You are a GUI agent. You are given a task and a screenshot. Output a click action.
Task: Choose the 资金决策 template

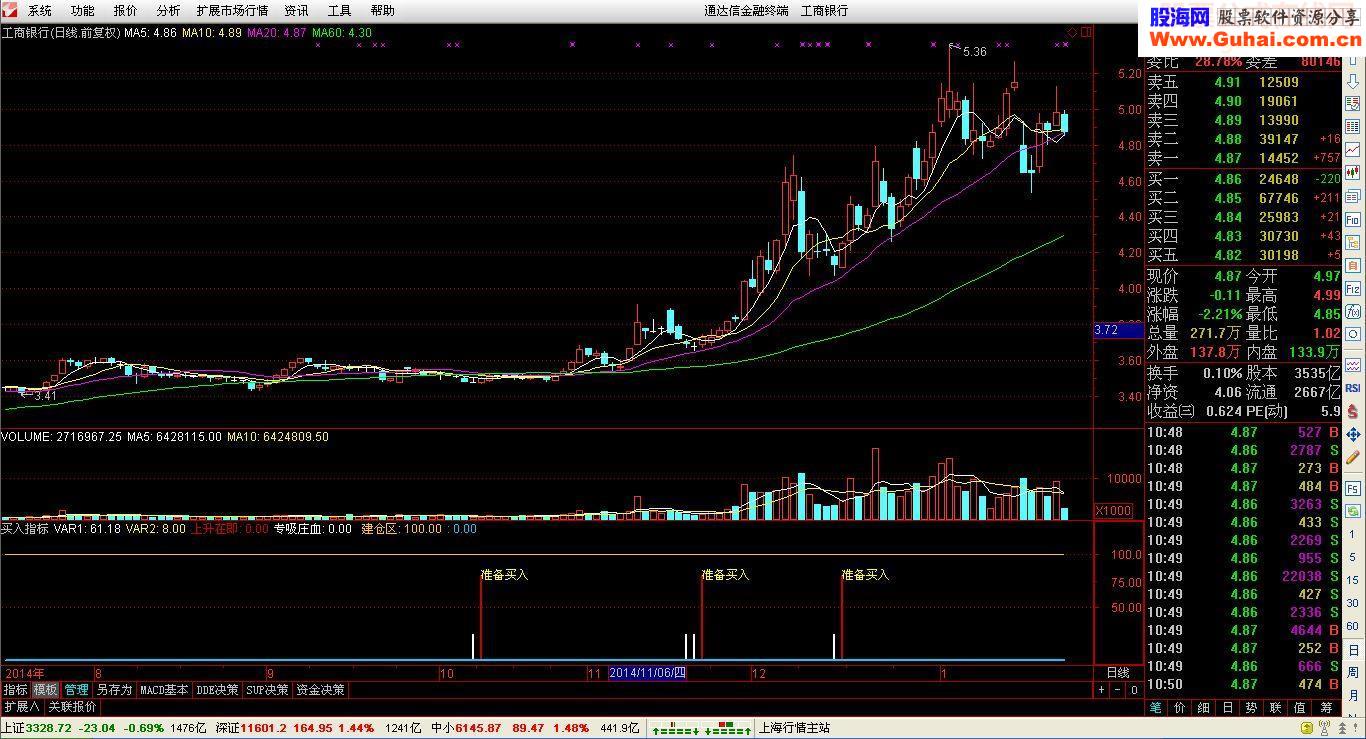pos(320,690)
